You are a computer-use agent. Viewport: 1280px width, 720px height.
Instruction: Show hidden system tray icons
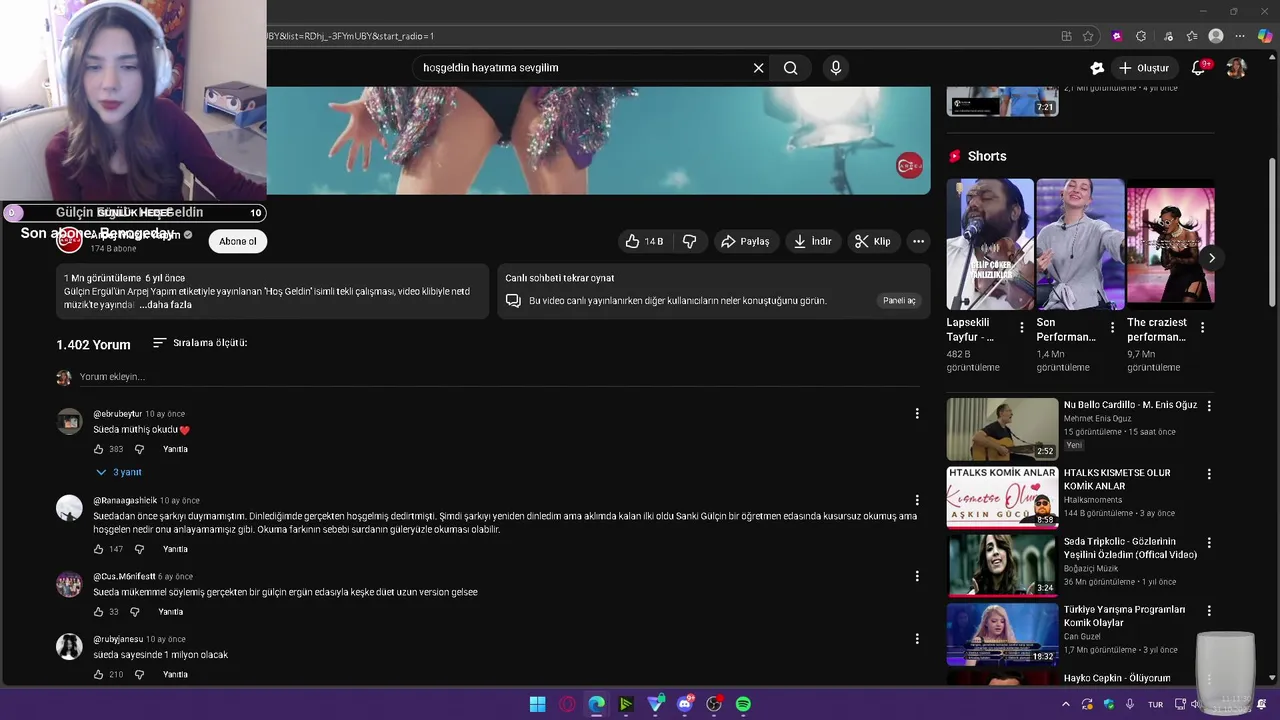click(x=1065, y=704)
